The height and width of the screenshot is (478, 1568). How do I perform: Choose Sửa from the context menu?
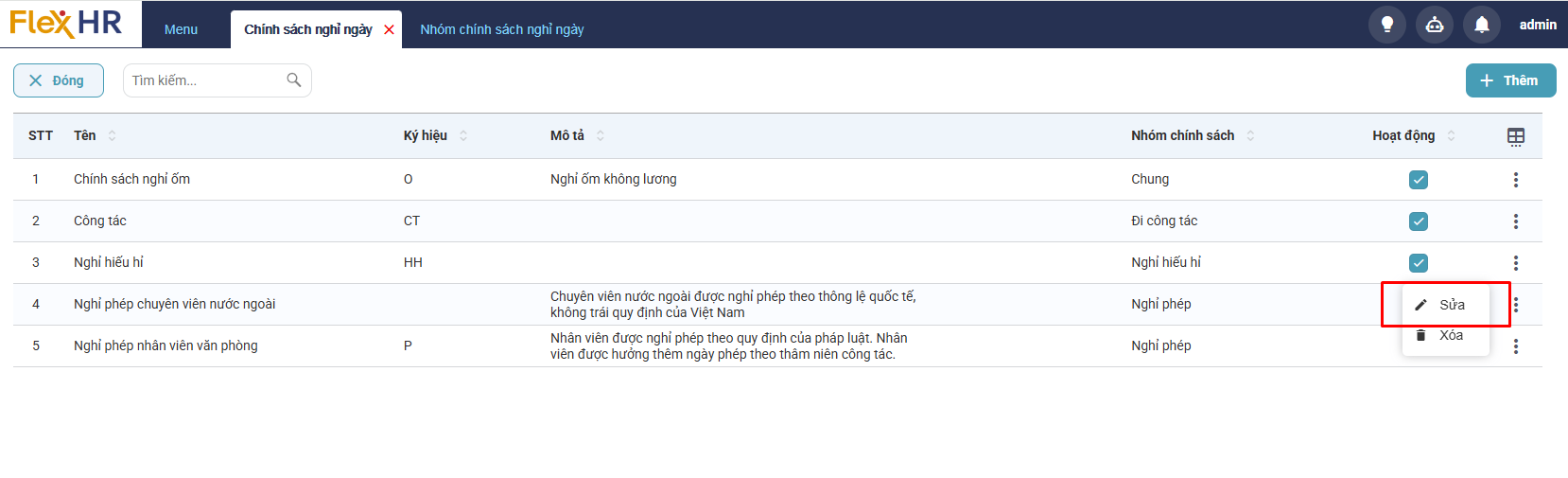click(x=1446, y=305)
